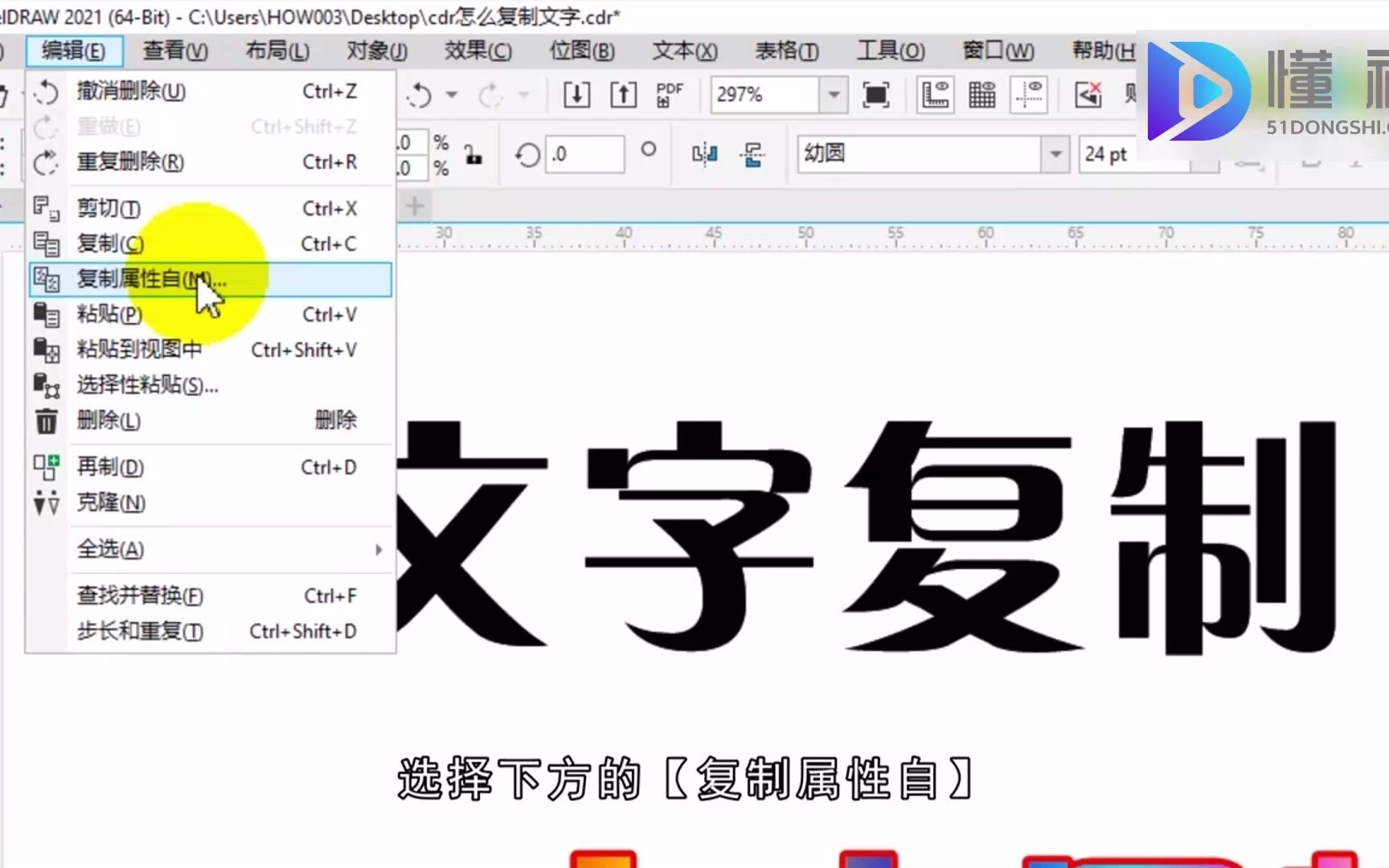Click the undo arrow icon in toolbar
The width and height of the screenshot is (1389, 868).
pyautogui.click(x=419, y=96)
